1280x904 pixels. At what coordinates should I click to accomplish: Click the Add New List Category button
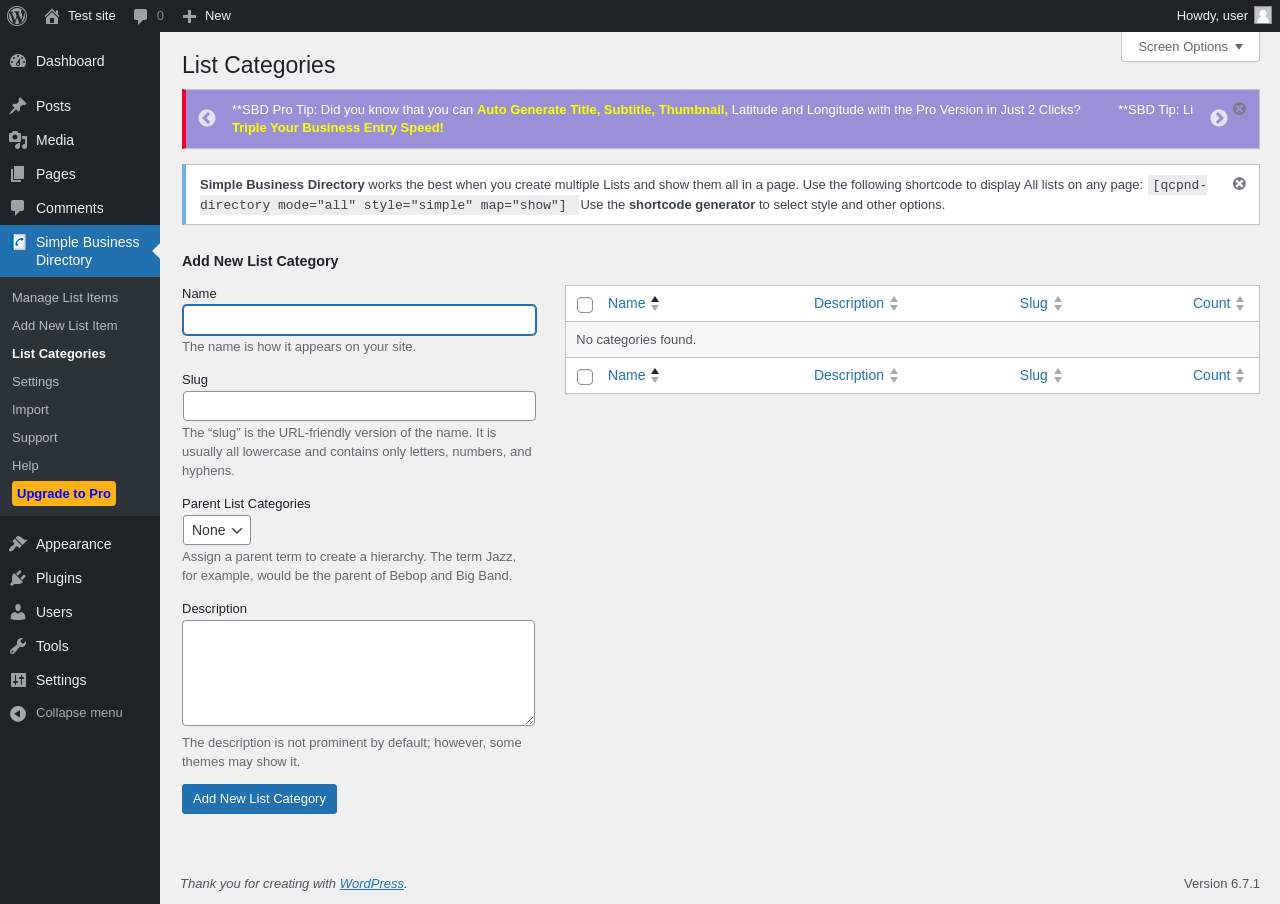coord(259,799)
